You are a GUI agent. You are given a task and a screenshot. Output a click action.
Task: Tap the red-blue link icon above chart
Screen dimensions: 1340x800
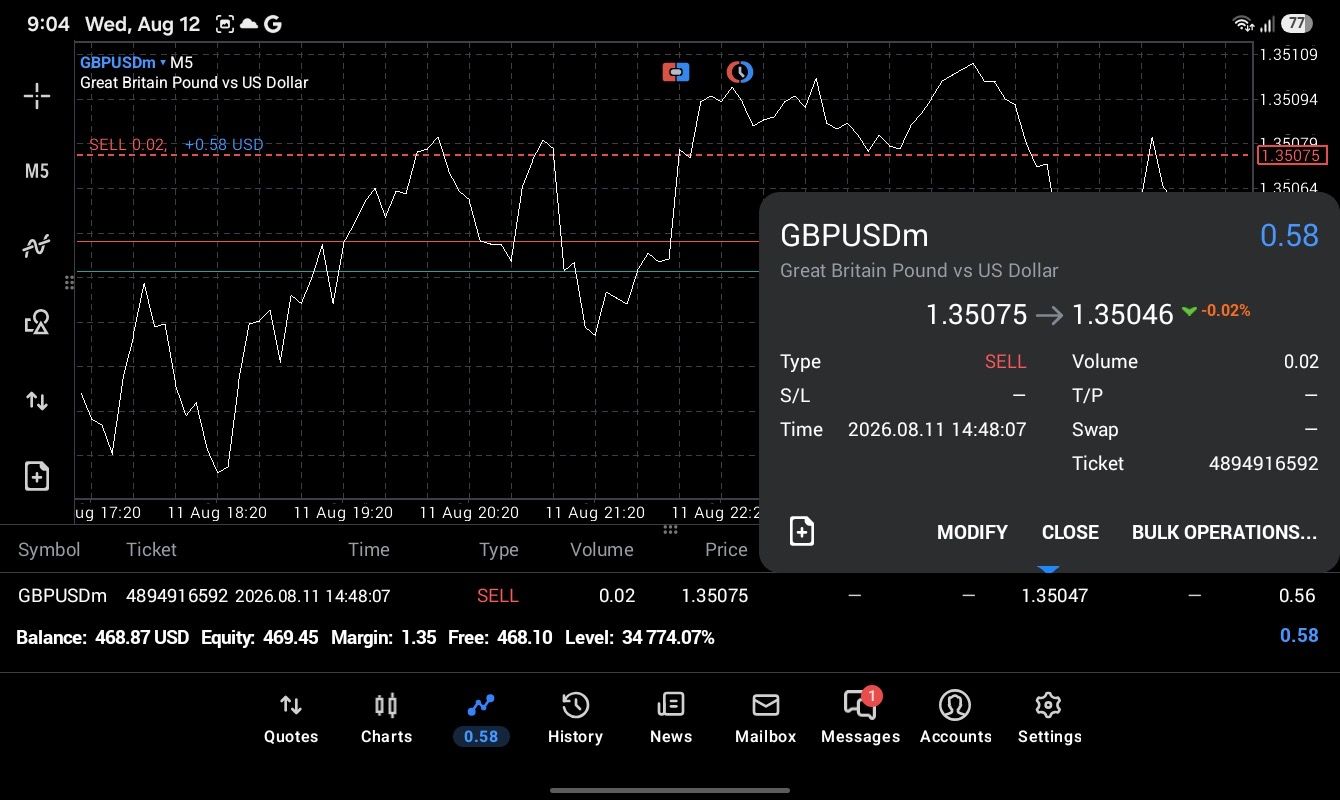coord(676,72)
